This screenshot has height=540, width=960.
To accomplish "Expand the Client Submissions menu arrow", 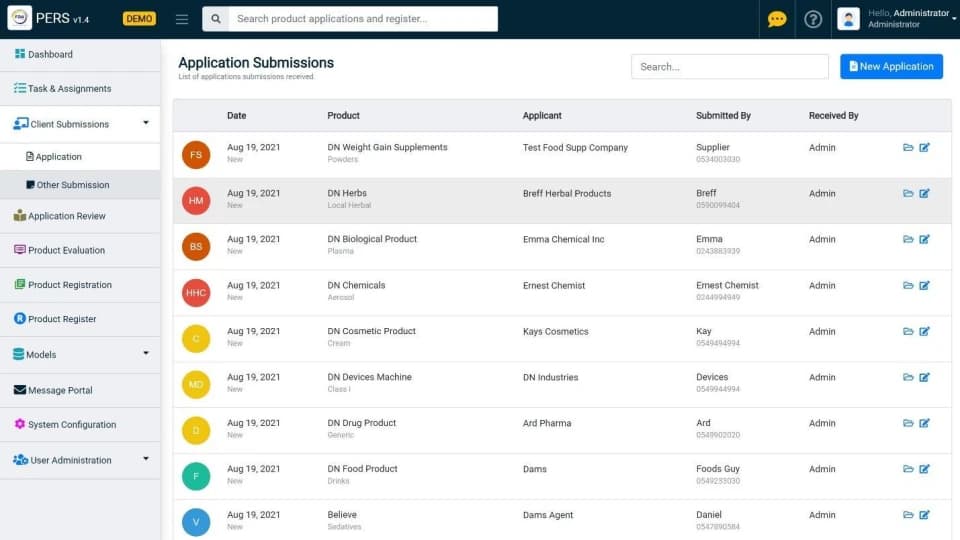I will click(x=146, y=123).
